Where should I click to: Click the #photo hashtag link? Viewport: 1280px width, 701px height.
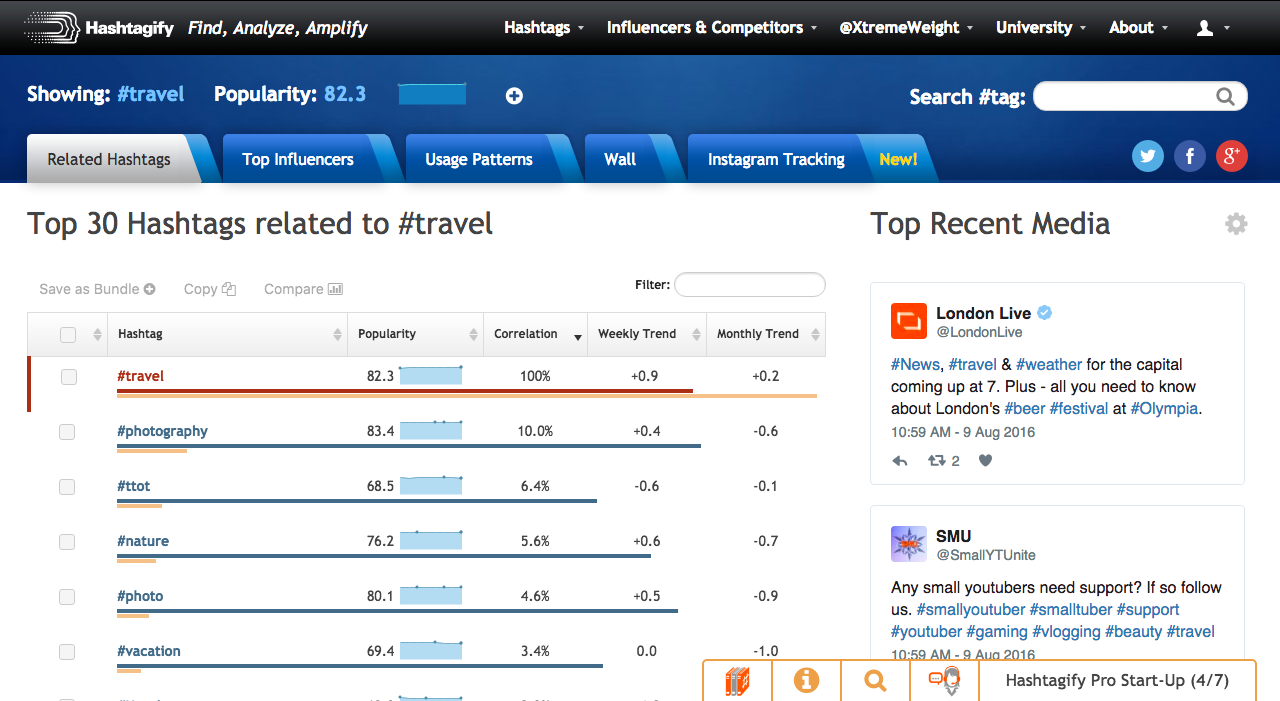[x=140, y=596]
